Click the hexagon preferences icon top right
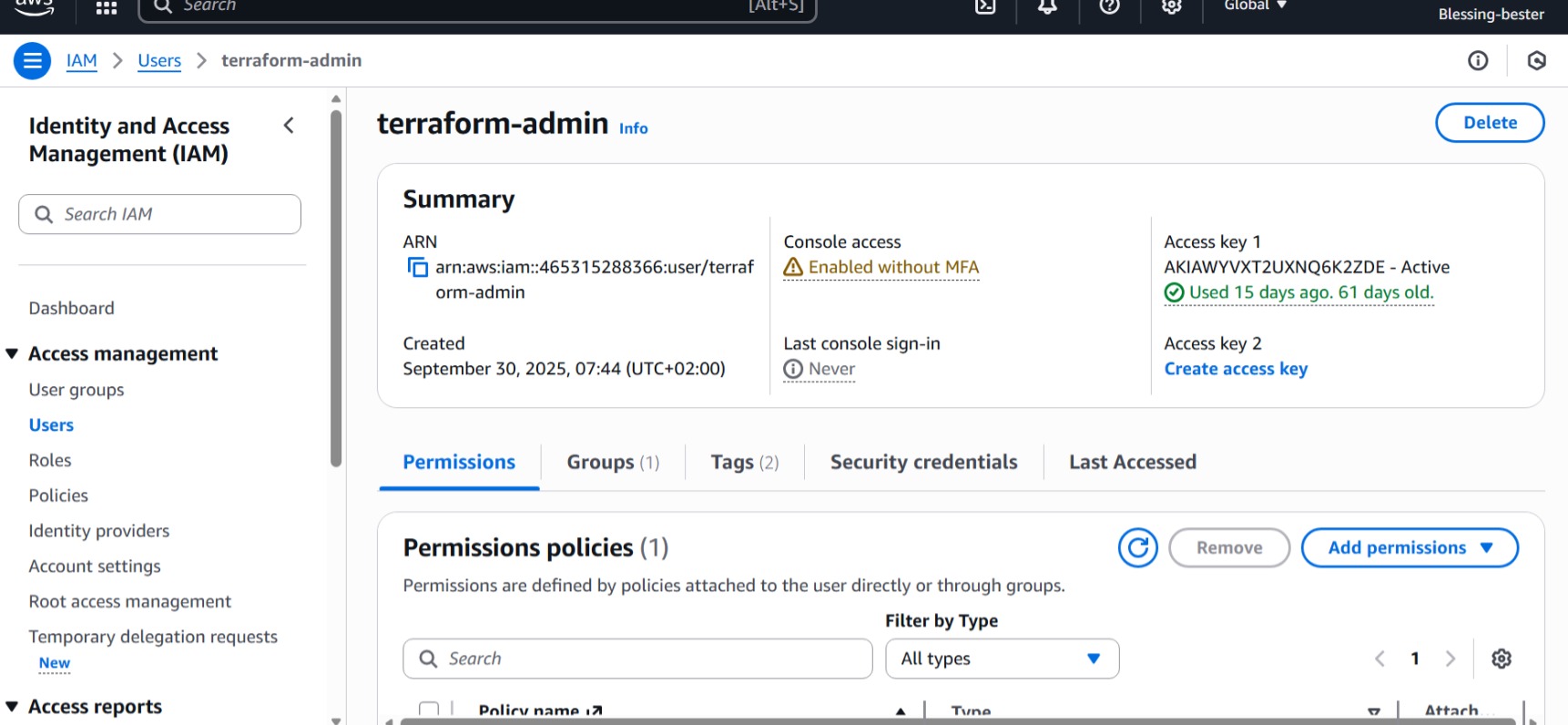This screenshot has height=725, width=1568. 1537,61
